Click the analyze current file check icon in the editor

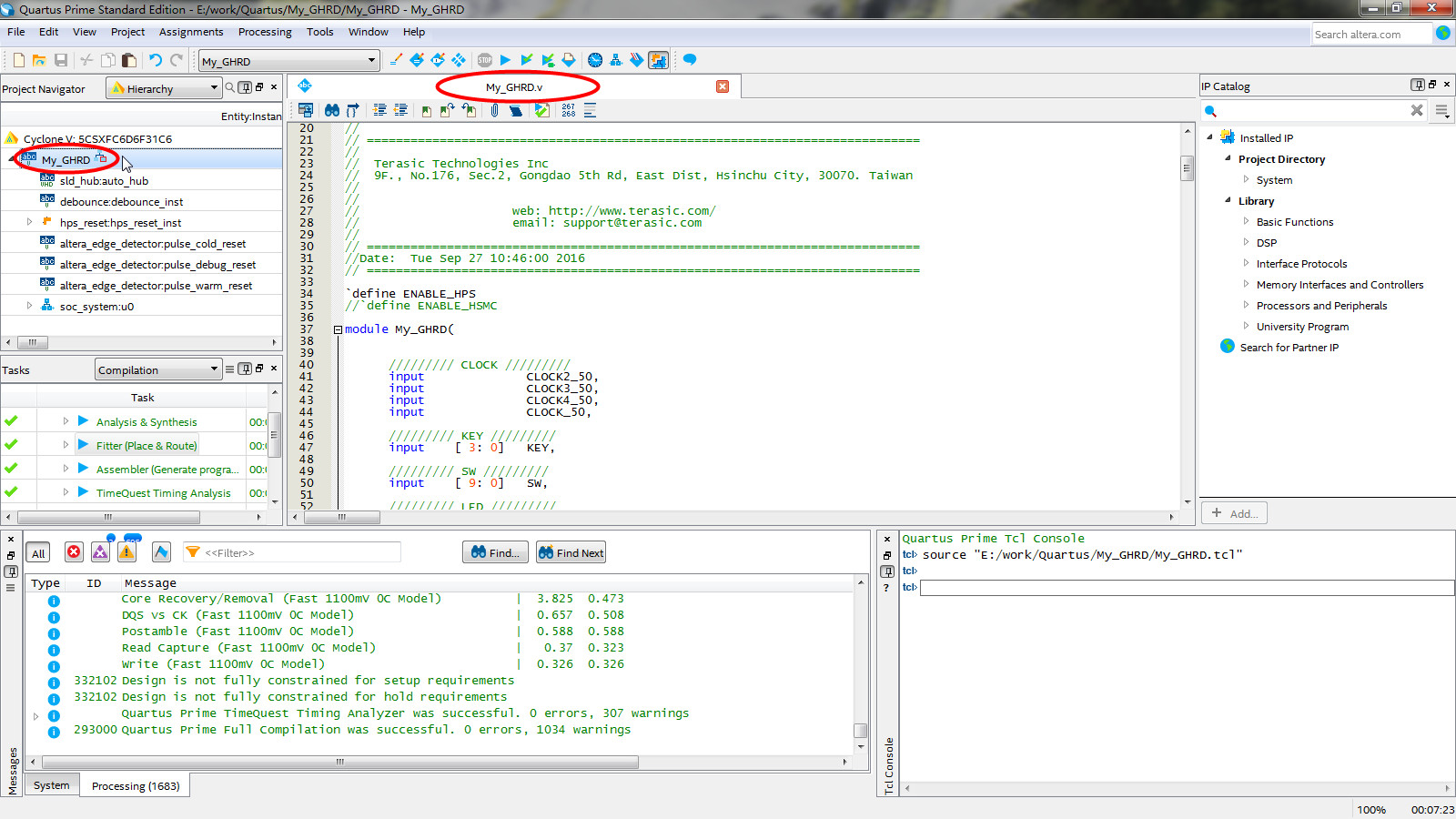(542, 110)
